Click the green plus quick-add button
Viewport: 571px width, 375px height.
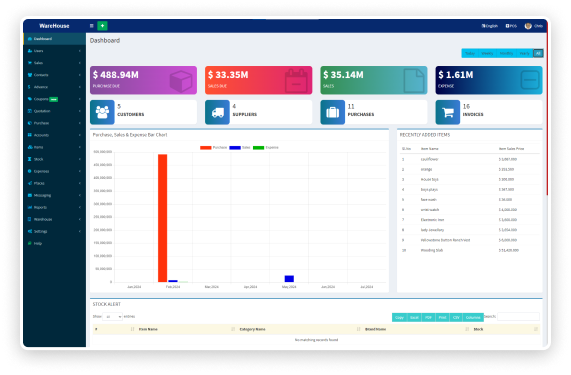[102, 26]
